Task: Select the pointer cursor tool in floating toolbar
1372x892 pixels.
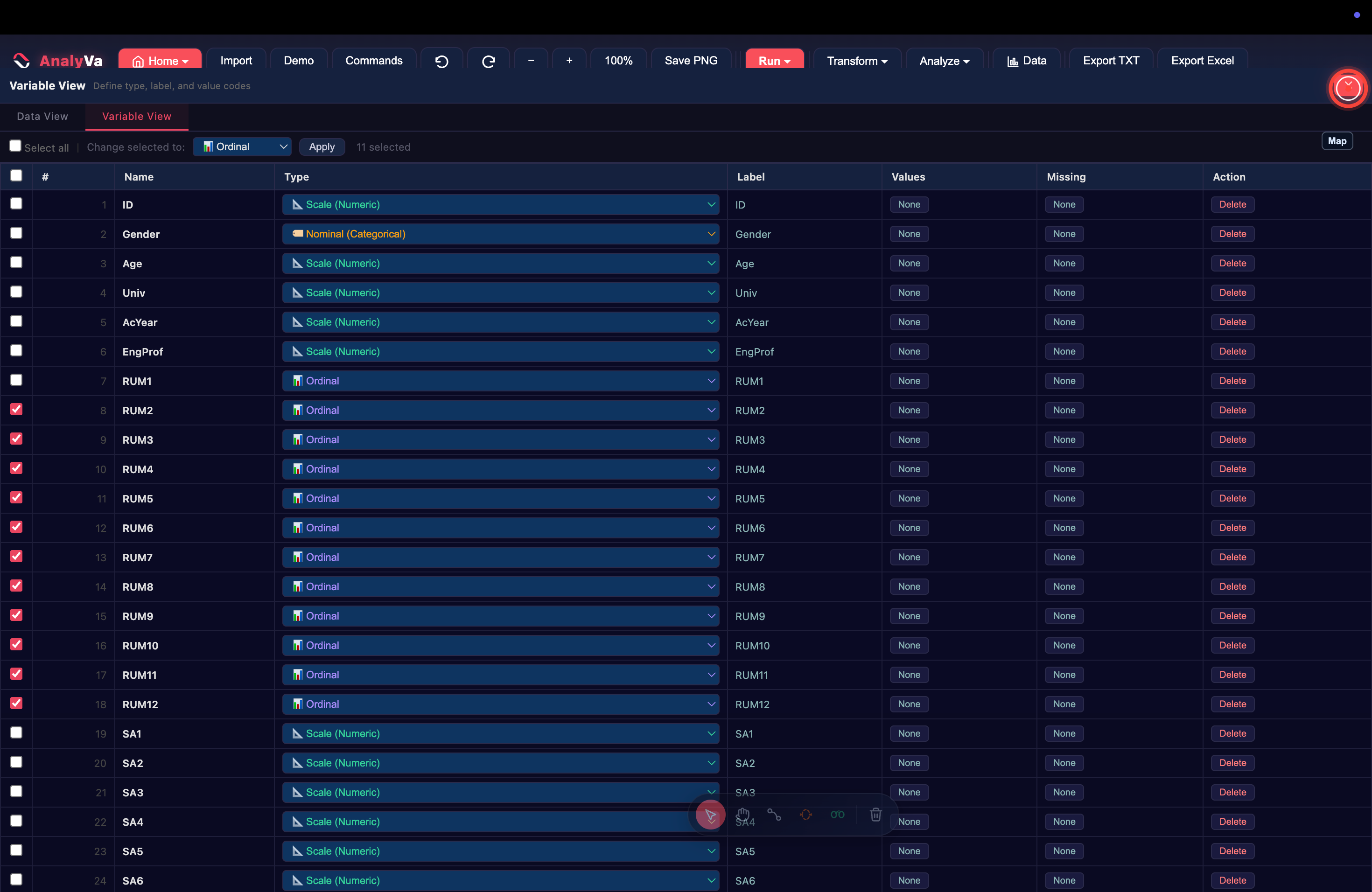Action: [x=710, y=815]
